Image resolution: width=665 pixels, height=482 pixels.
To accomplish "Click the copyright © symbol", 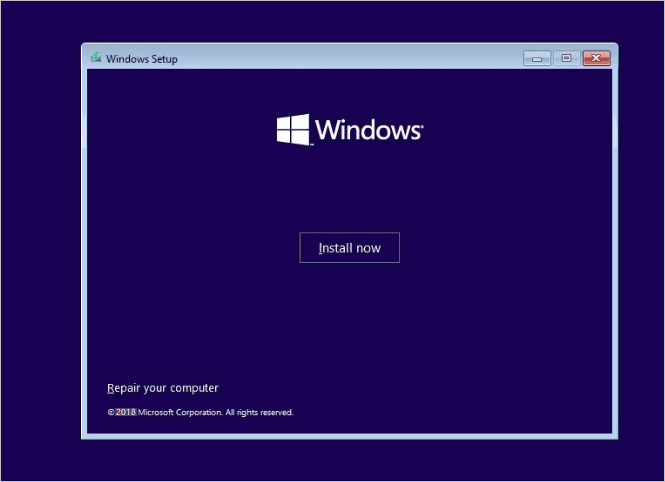I will pos(111,412).
